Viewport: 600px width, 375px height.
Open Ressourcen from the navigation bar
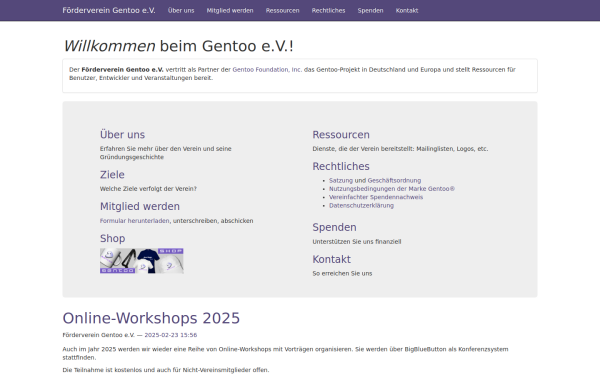tap(282, 10)
